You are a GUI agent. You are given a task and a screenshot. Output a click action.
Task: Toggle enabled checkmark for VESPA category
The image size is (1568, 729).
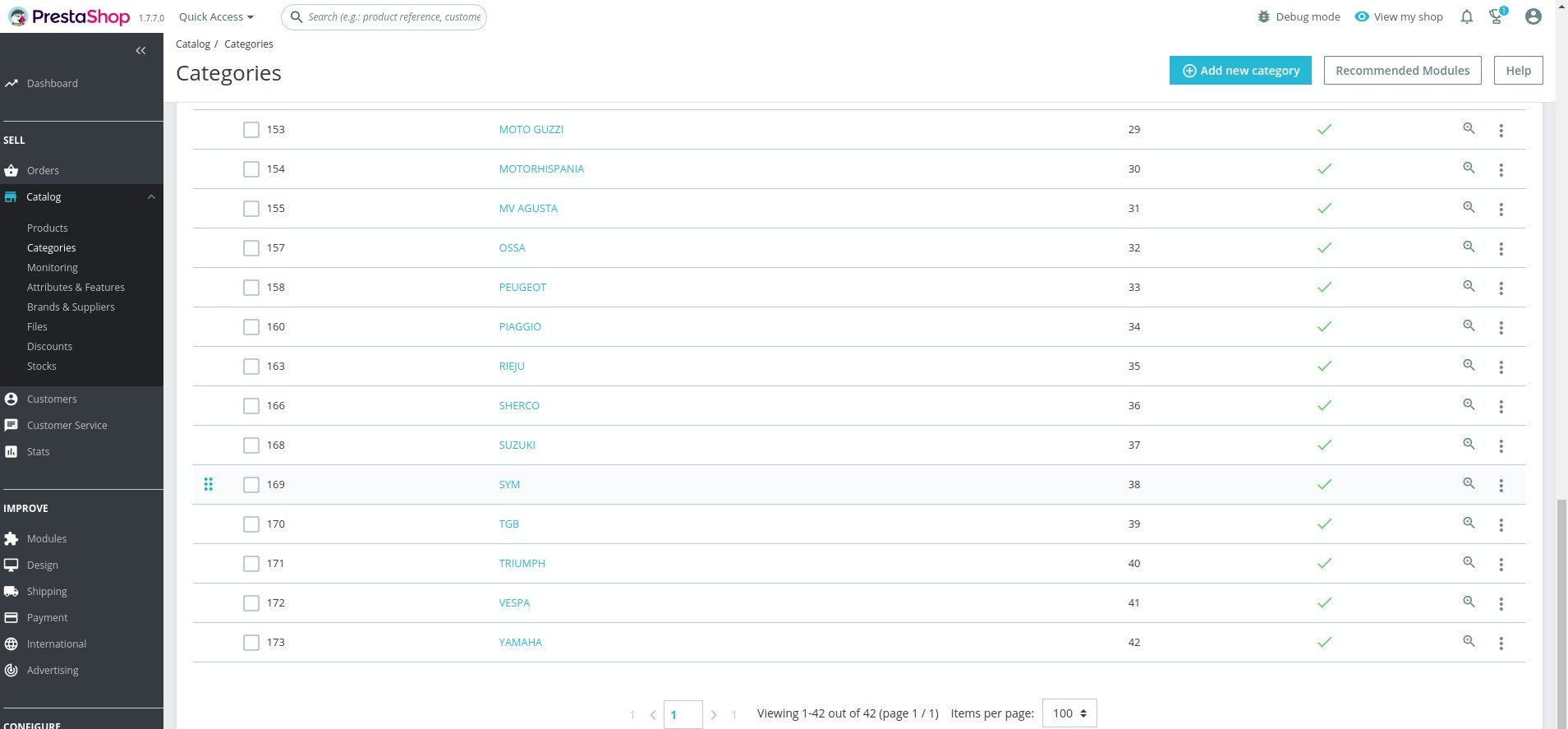pos(1324,602)
